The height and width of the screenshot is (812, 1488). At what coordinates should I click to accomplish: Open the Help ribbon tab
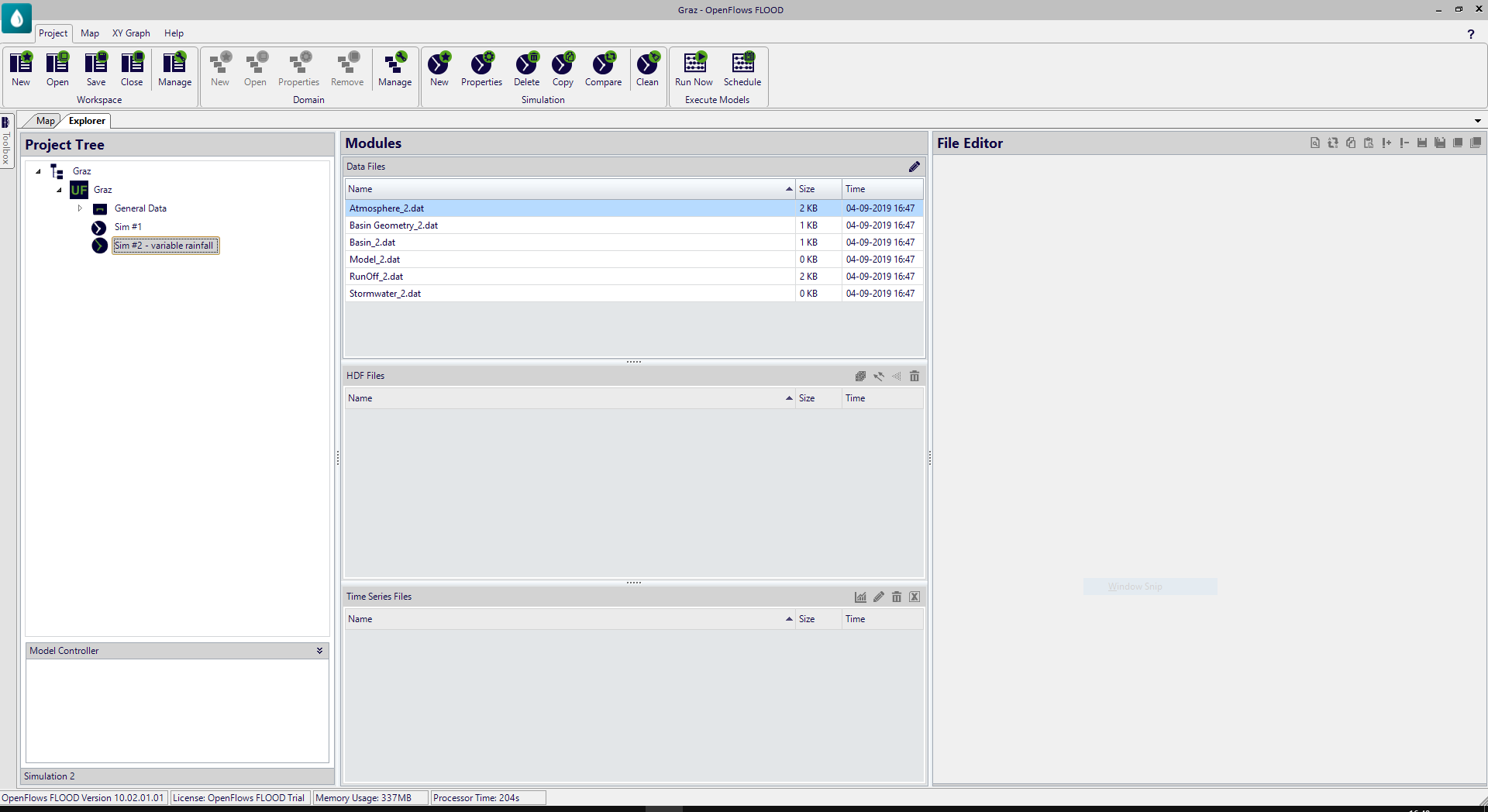(174, 33)
